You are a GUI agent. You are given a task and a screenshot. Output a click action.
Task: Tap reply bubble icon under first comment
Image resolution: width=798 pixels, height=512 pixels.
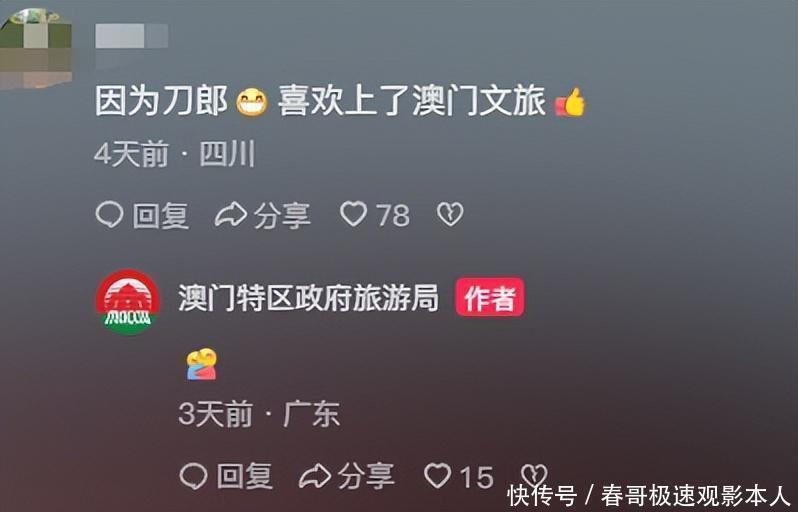[109, 214]
